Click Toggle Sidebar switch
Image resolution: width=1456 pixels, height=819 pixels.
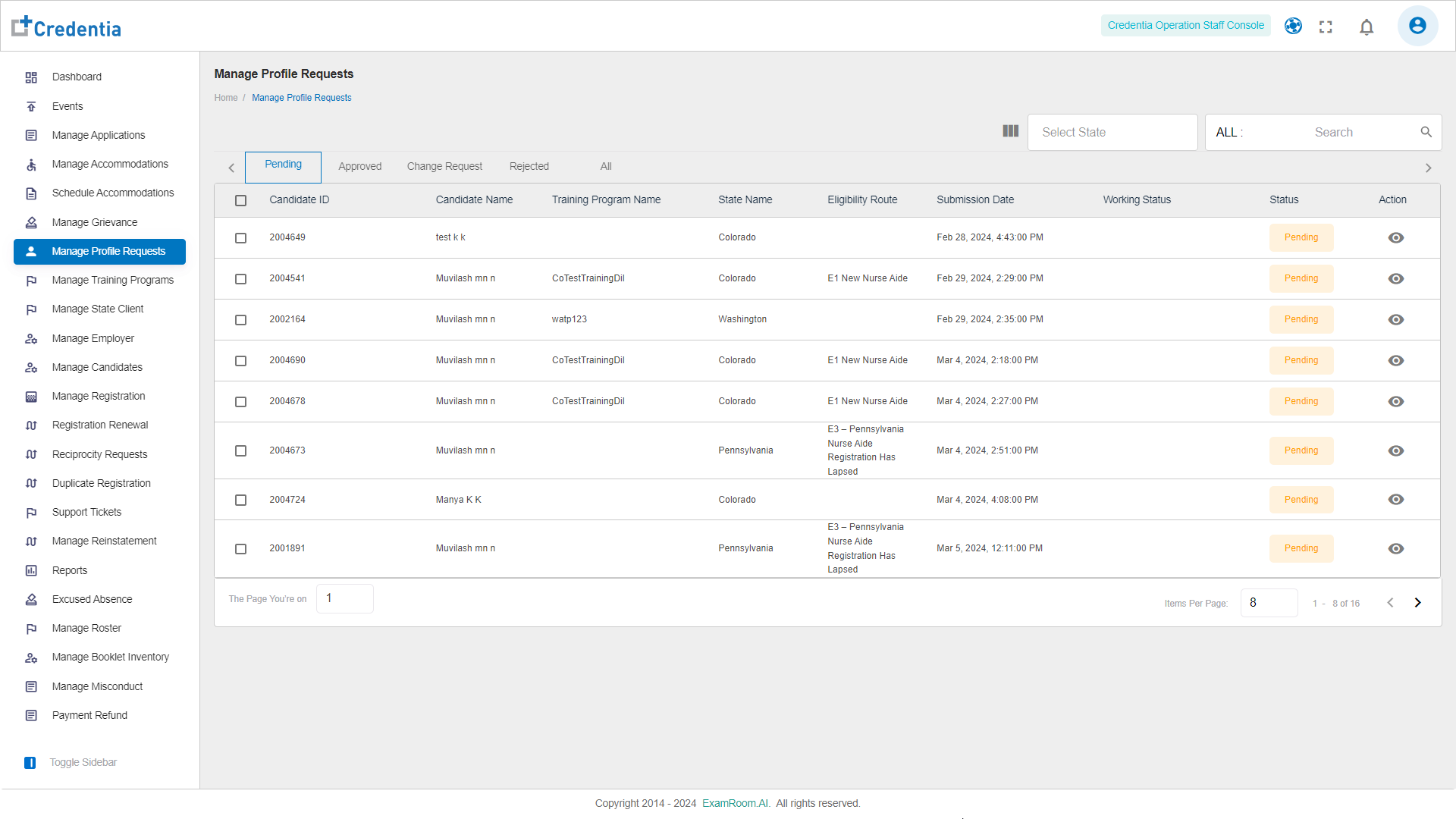(x=30, y=763)
